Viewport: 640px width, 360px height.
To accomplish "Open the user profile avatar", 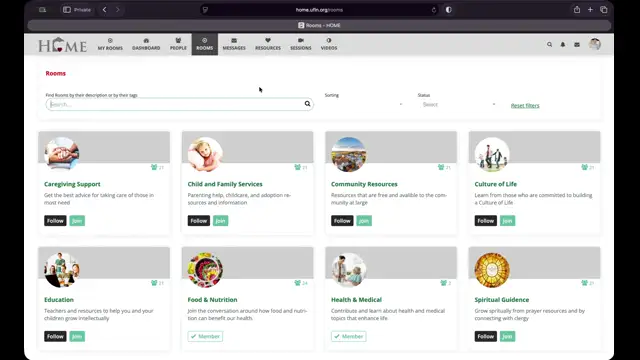I will click(x=595, y=44).
